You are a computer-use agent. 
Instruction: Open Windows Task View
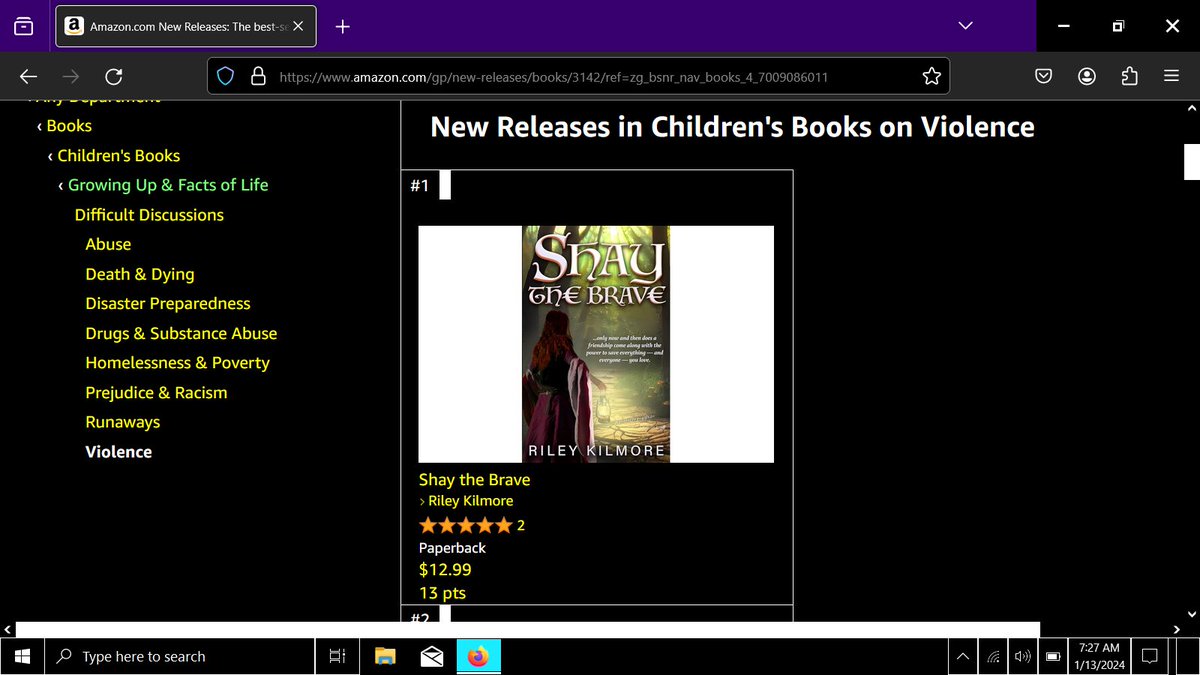(337, 657)
